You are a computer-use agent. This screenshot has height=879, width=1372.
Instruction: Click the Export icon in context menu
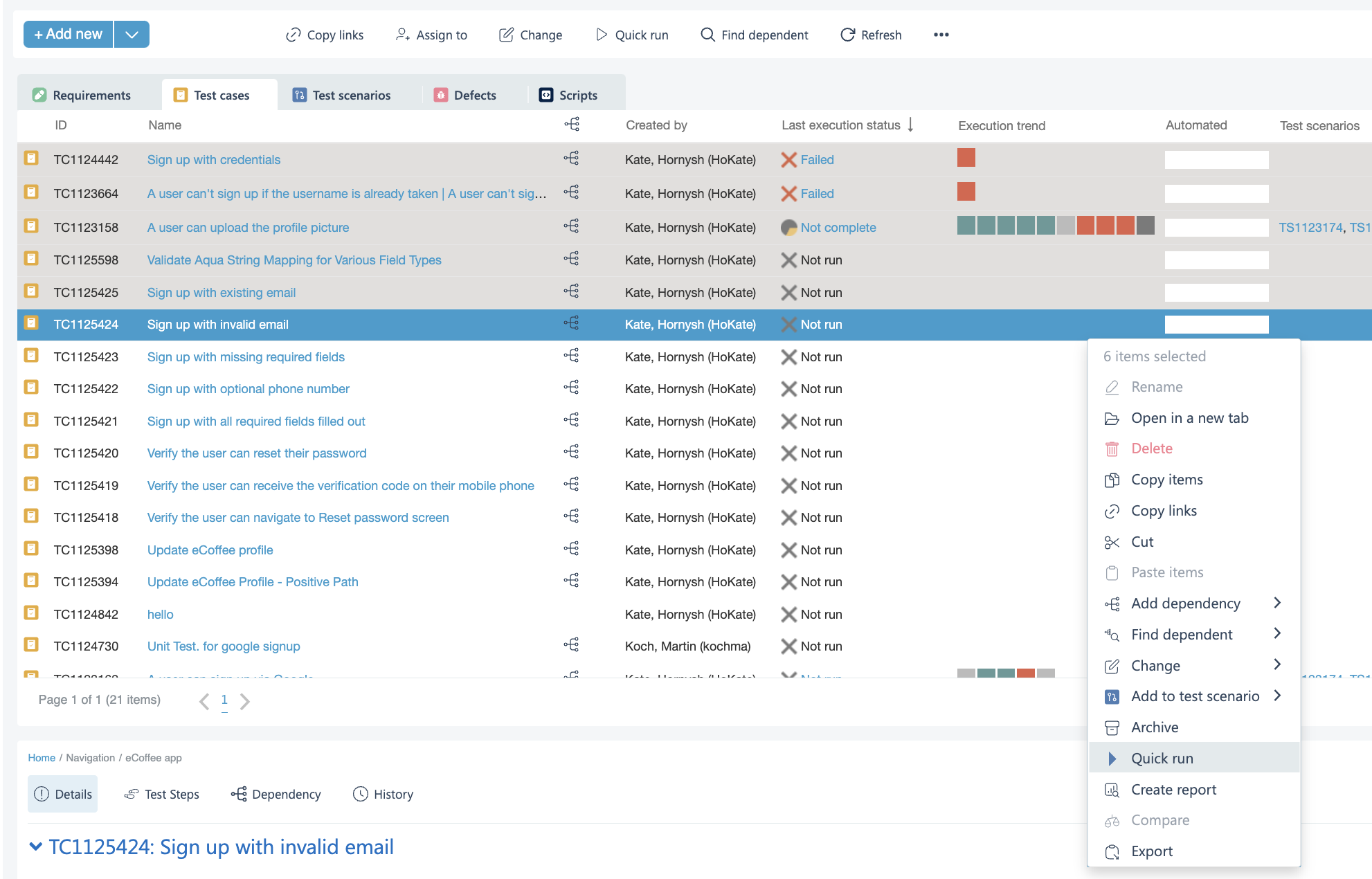click(x=1112, y=851)
